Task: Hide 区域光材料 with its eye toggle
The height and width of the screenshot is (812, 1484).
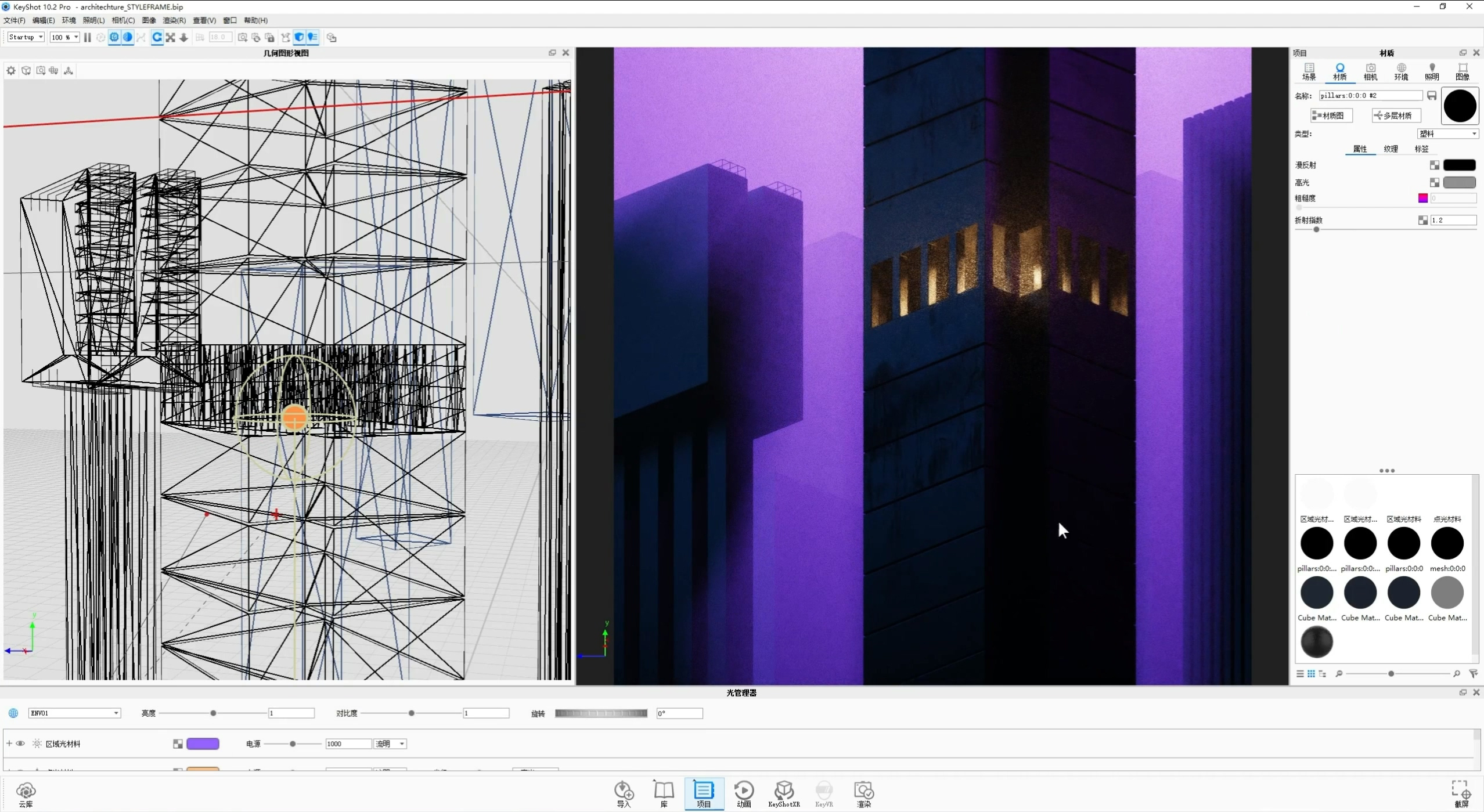Action: coord(21,743)
